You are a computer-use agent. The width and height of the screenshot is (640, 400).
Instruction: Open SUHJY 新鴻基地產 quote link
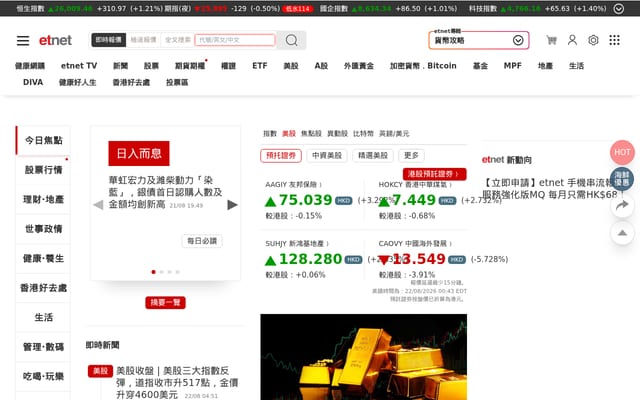coord(297,244)
